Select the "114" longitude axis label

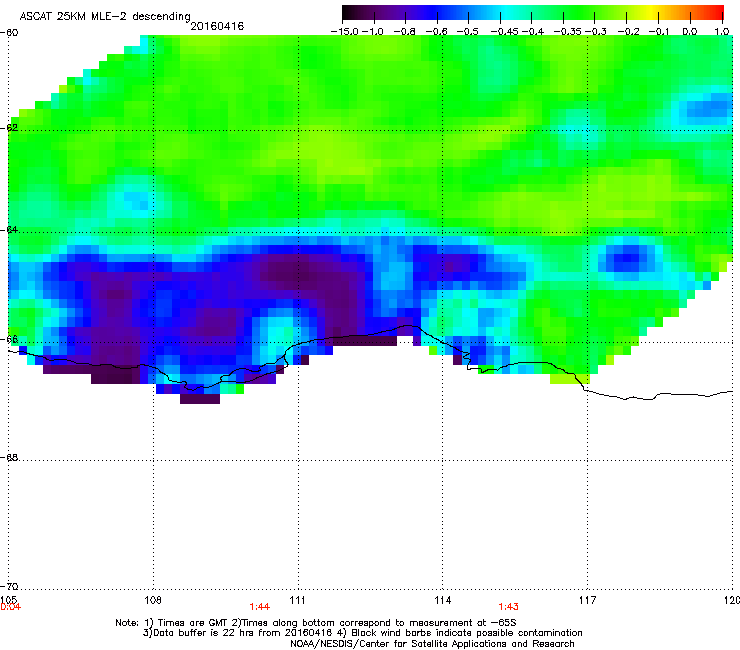(443, 600)
